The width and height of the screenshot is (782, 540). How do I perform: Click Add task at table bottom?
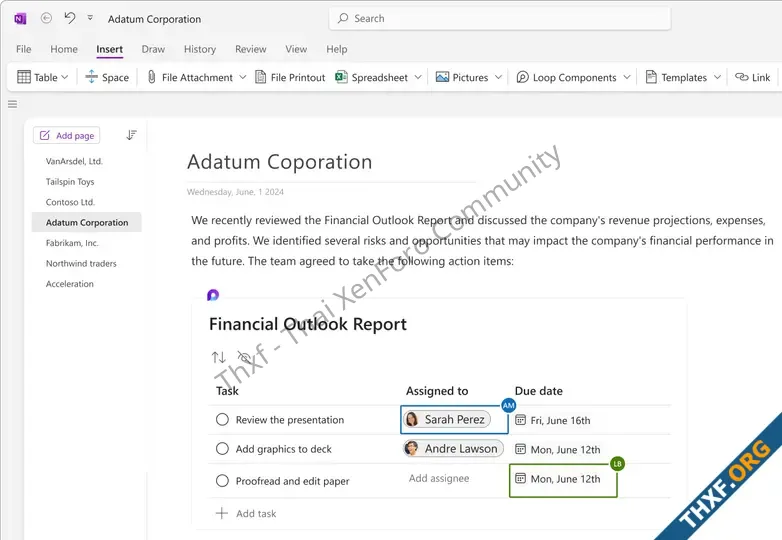click(246, 514)
